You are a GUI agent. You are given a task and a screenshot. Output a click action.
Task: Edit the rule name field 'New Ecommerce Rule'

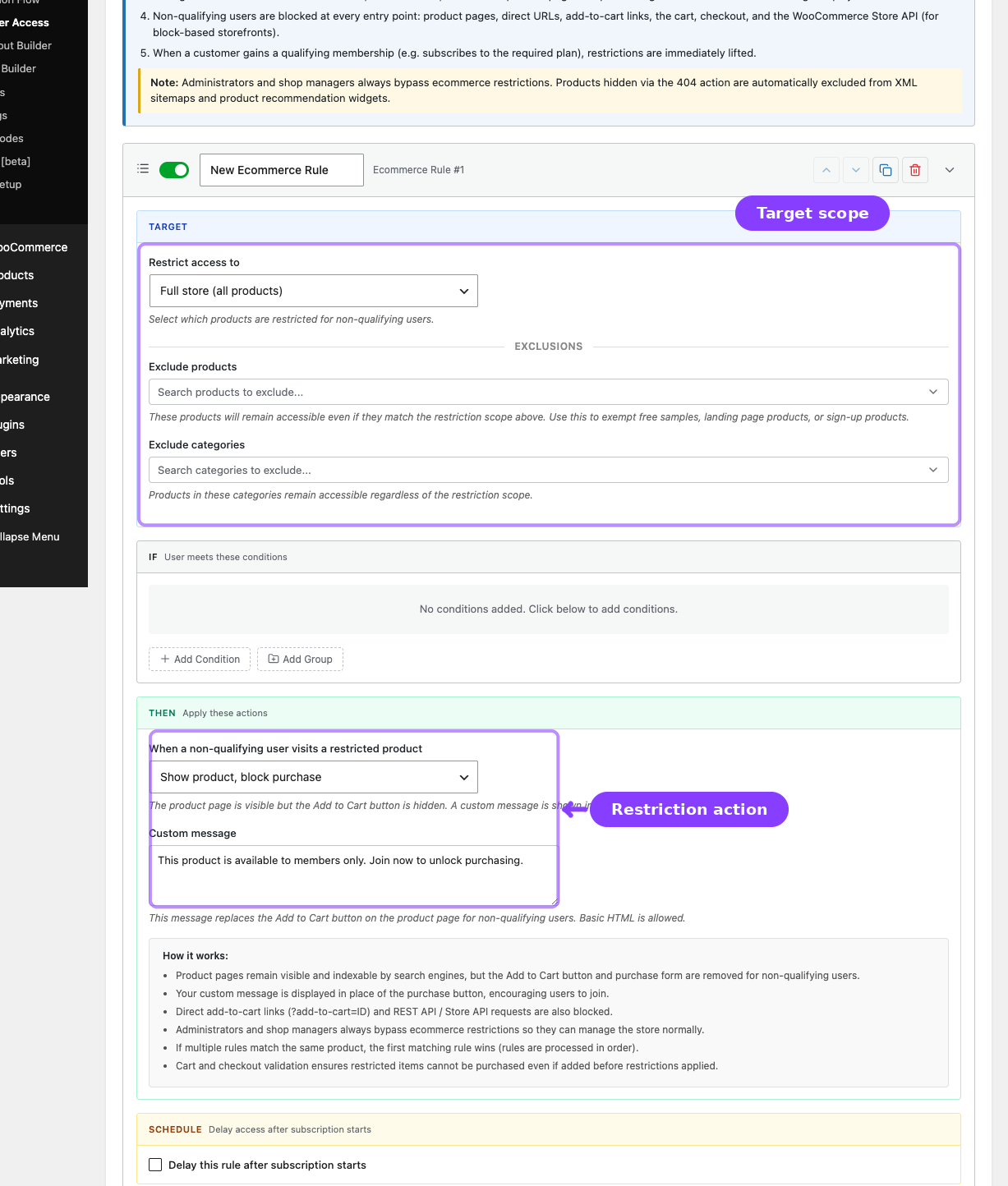(x=282, y=170)
